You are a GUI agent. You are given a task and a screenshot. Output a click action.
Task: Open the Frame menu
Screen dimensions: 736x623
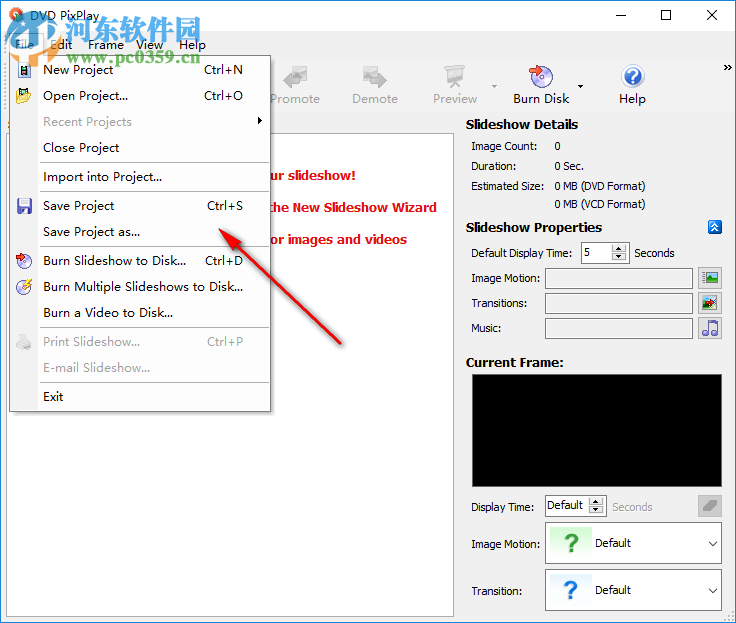point(106,45)
